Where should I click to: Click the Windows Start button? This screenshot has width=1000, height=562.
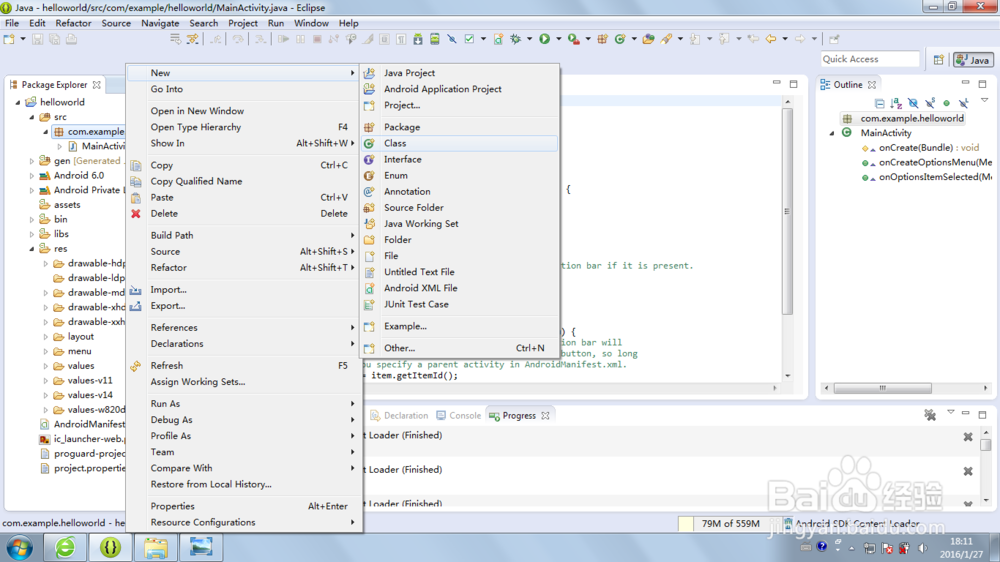(x=19, y=547)
